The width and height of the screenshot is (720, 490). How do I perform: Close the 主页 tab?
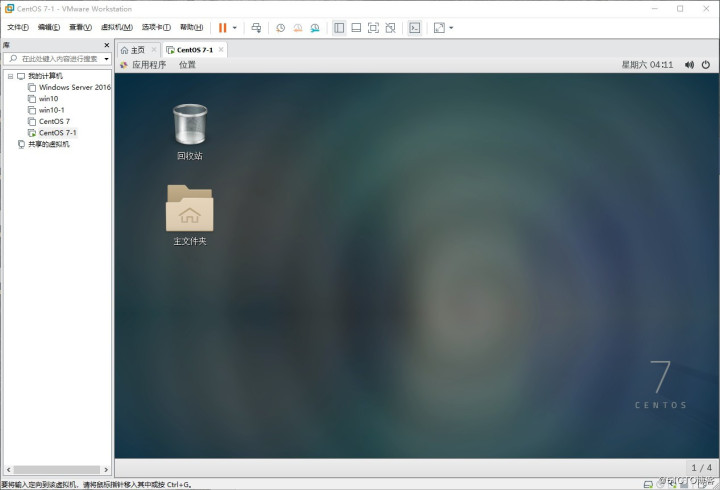[154, 50]
